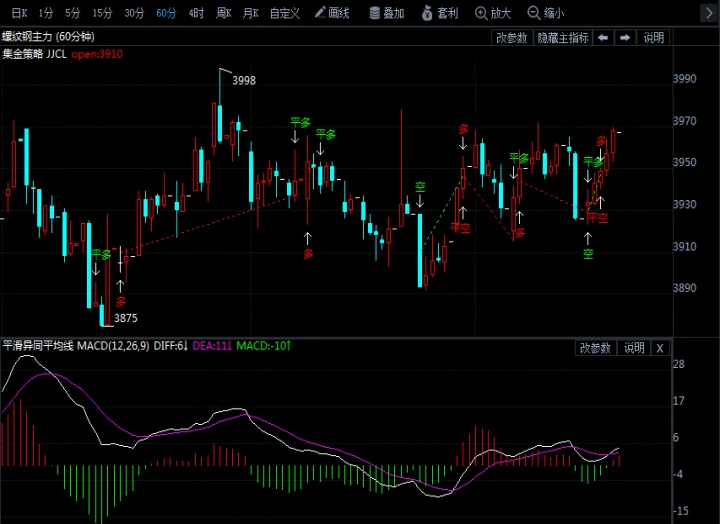Select the 15分 period tab

coord(102,13)
